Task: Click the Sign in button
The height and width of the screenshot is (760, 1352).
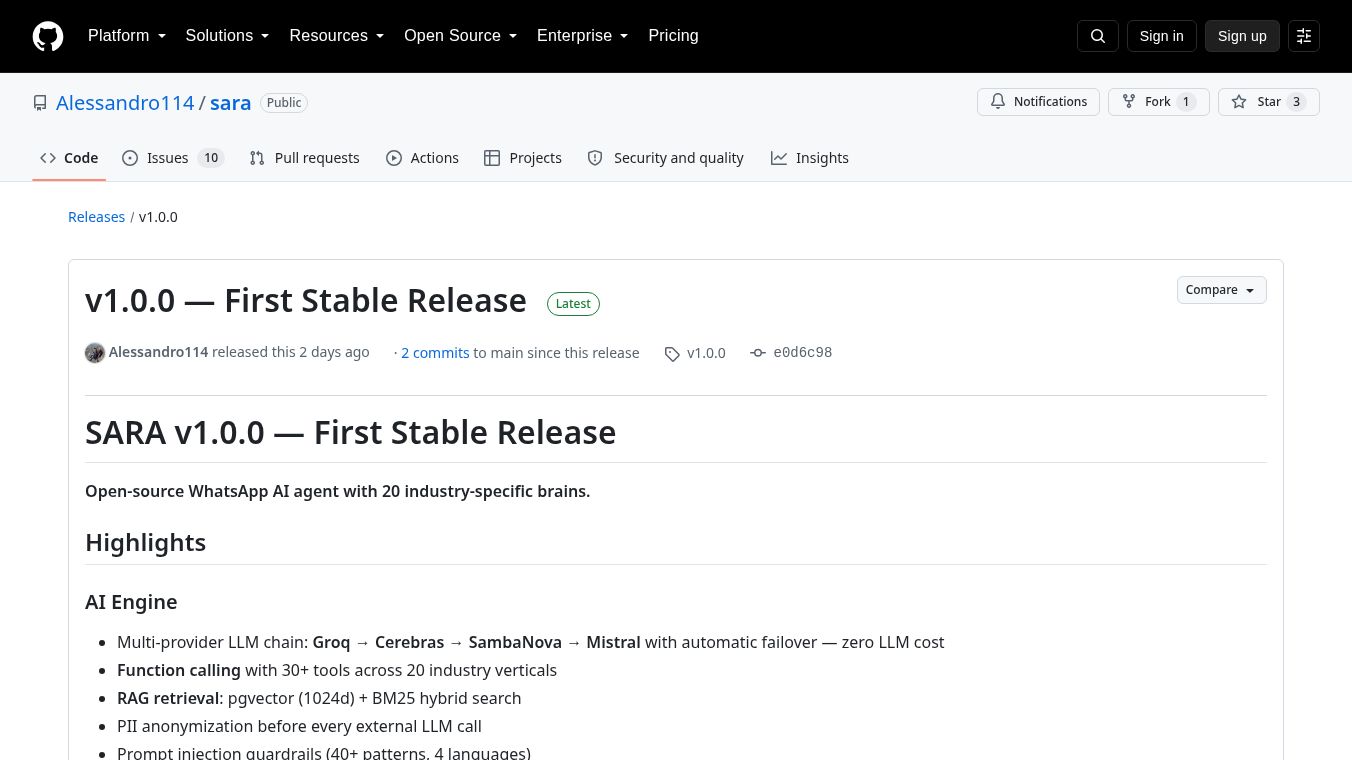Action: (1161, 36)
